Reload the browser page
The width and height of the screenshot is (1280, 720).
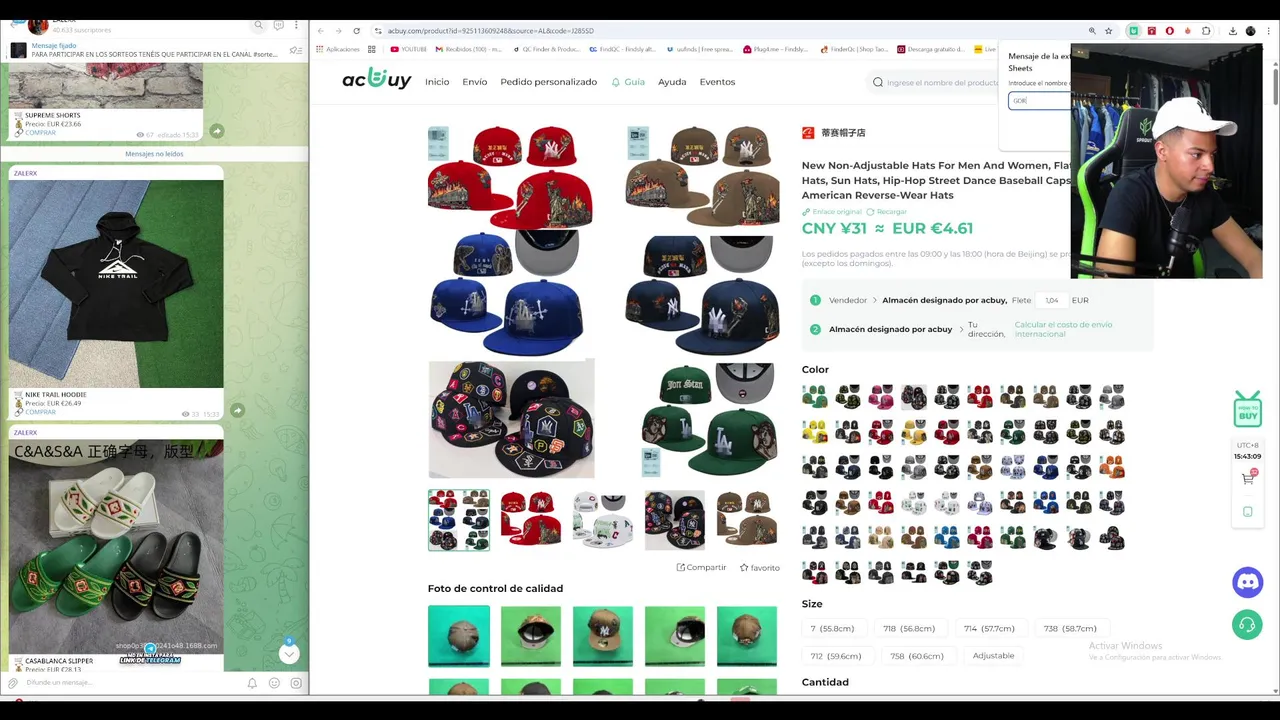click(x=356, y=31)
